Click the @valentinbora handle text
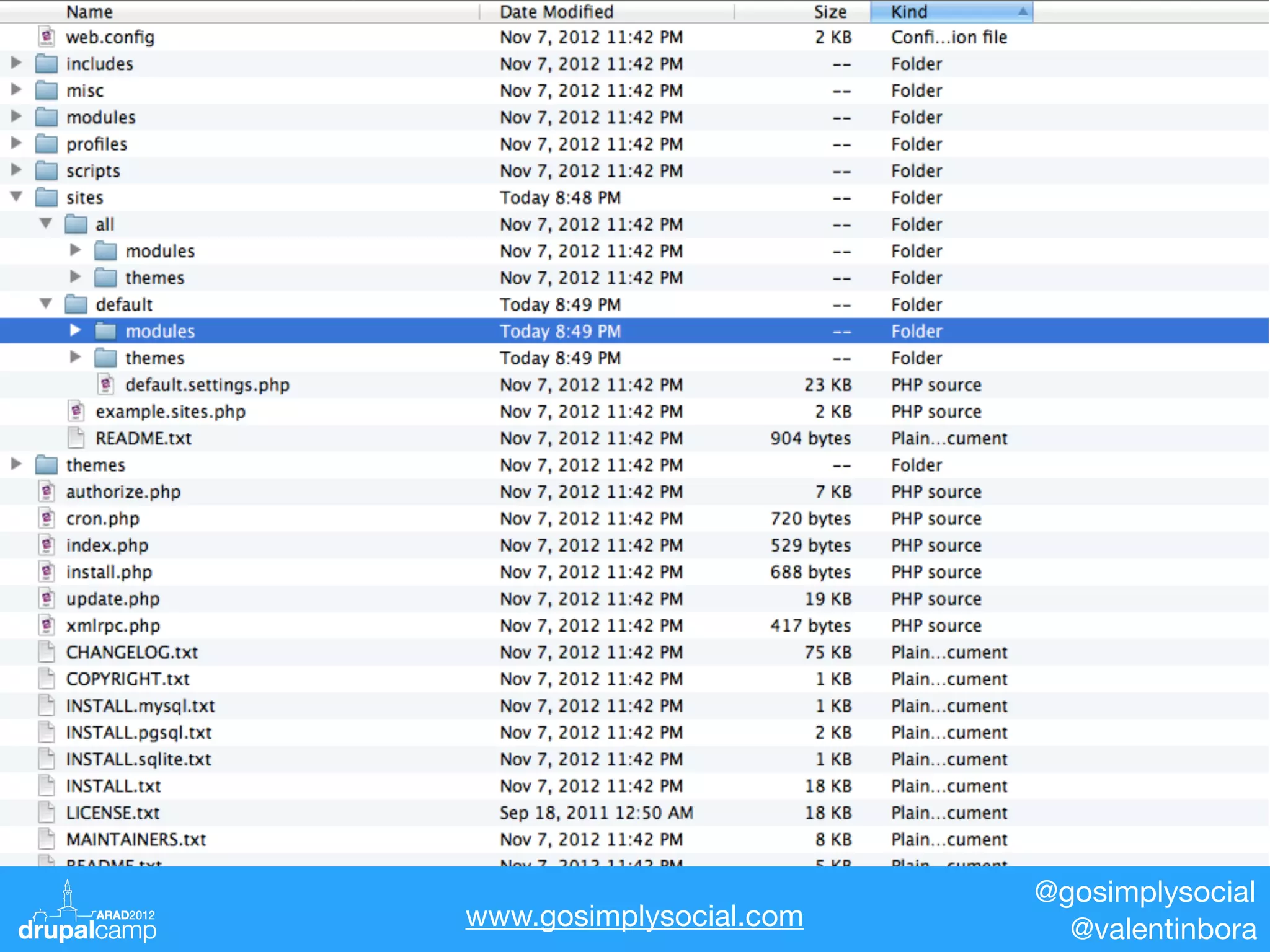Viewport: 1270px width, 952px height. pos(1163,929)
